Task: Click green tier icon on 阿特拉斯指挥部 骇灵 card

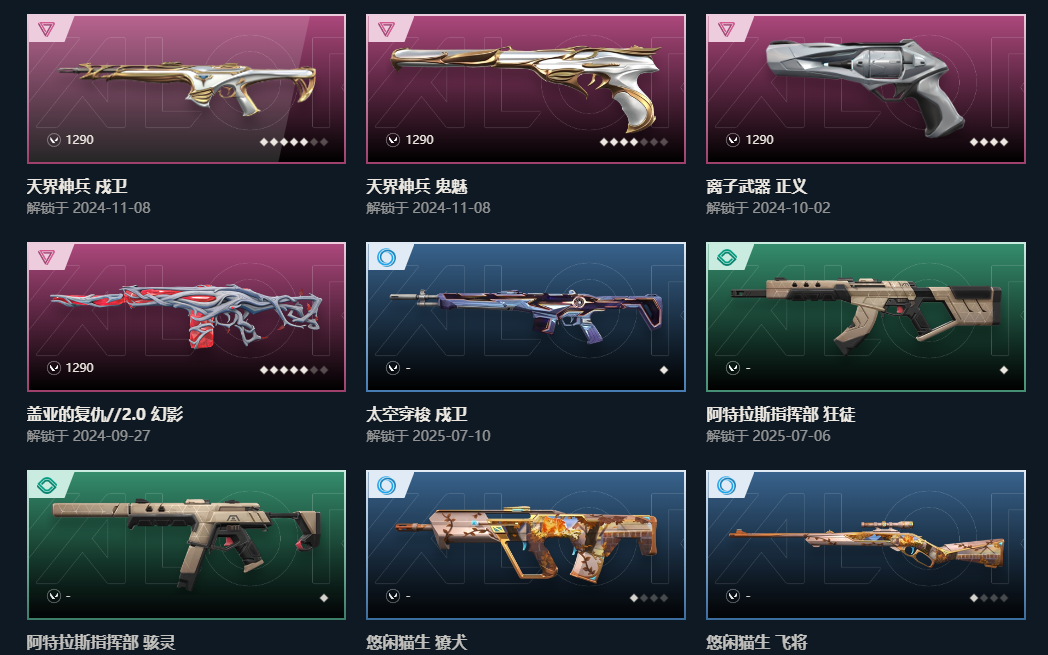Action: pos(47,485)
